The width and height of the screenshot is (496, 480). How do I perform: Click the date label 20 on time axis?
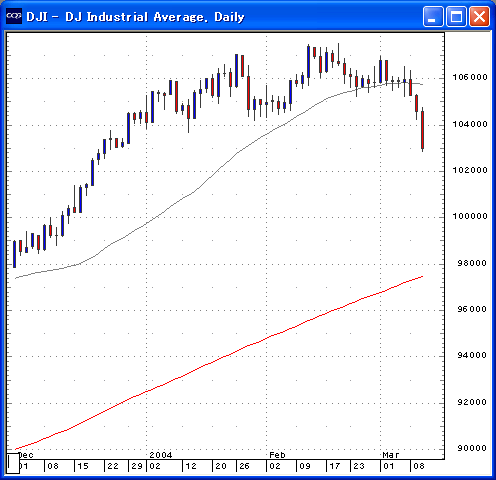coord(221,466)
